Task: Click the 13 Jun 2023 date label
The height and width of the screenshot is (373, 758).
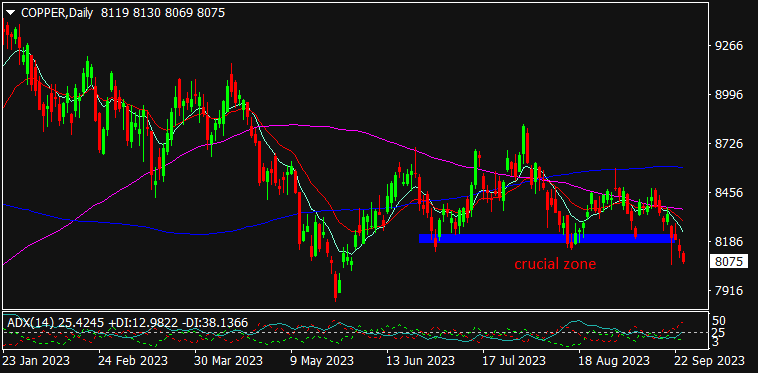Action: (x=421, y=360)
